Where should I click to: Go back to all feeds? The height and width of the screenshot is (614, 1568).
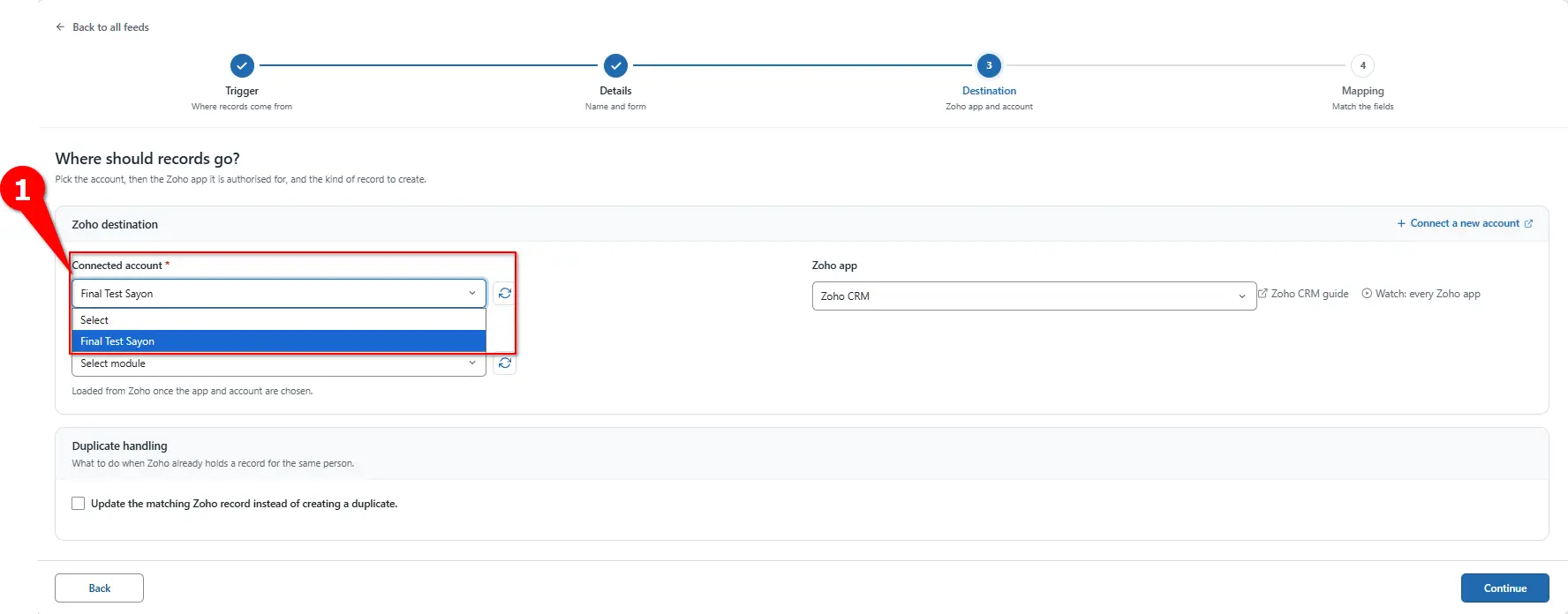click(x=102, y=27)
